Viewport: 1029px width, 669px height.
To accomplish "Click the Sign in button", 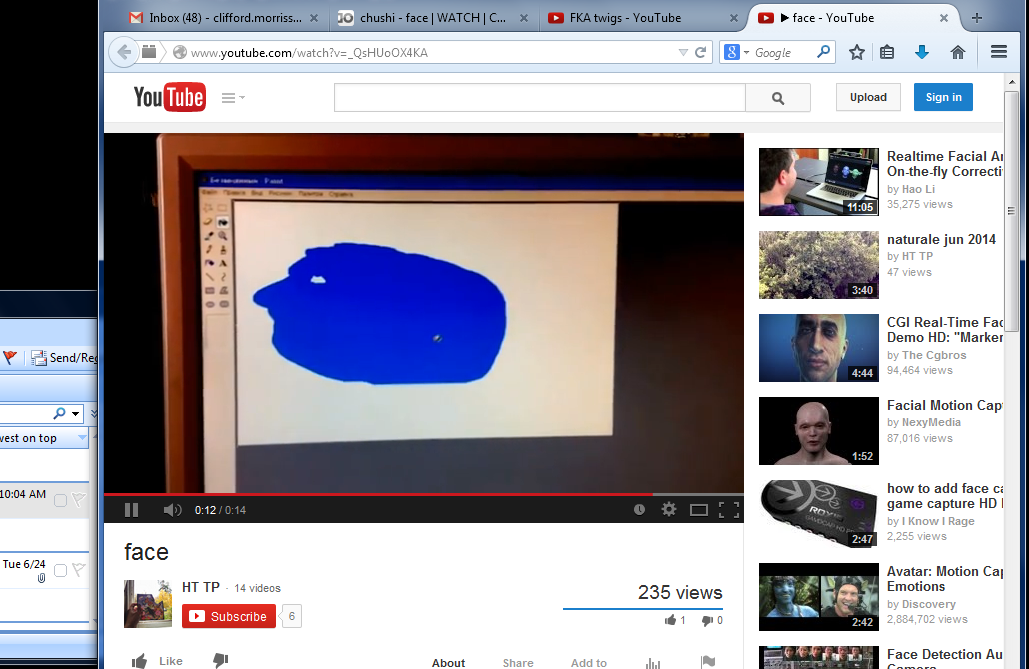I will pos(943,97).
